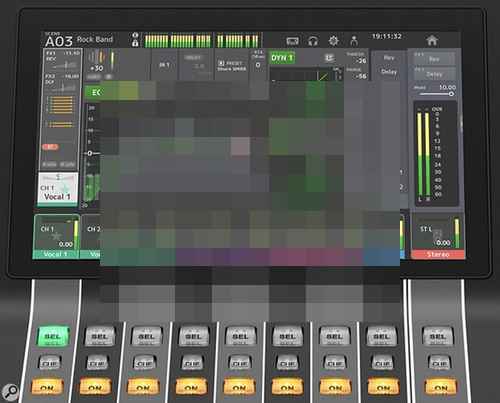The width and height of the screenshot is (500, 403).
Task: Open the A03 Rock Band scene list
Action: click(x=79, y=40)
